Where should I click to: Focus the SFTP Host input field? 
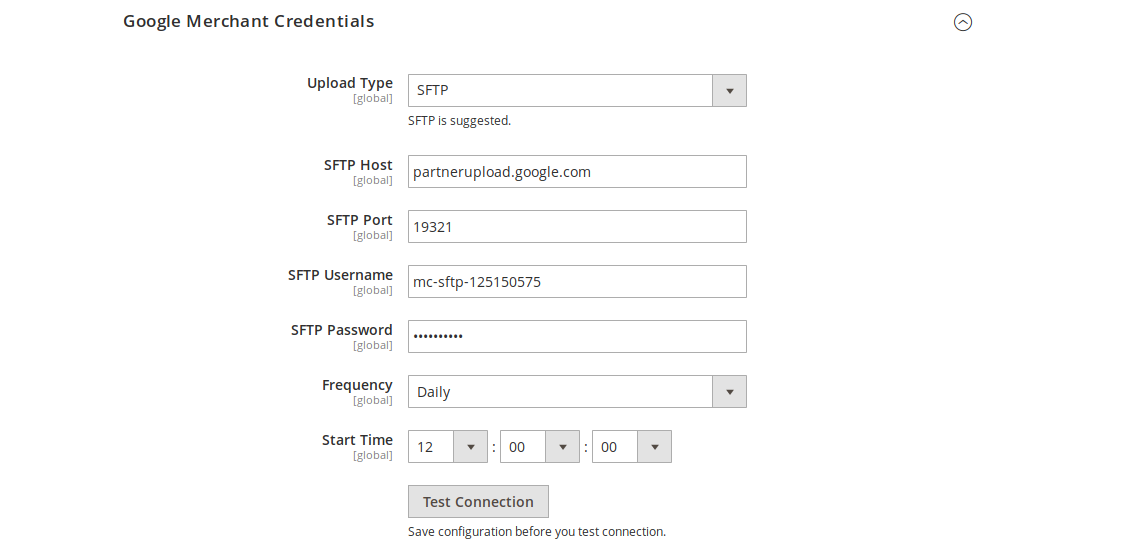click(577, 172)
